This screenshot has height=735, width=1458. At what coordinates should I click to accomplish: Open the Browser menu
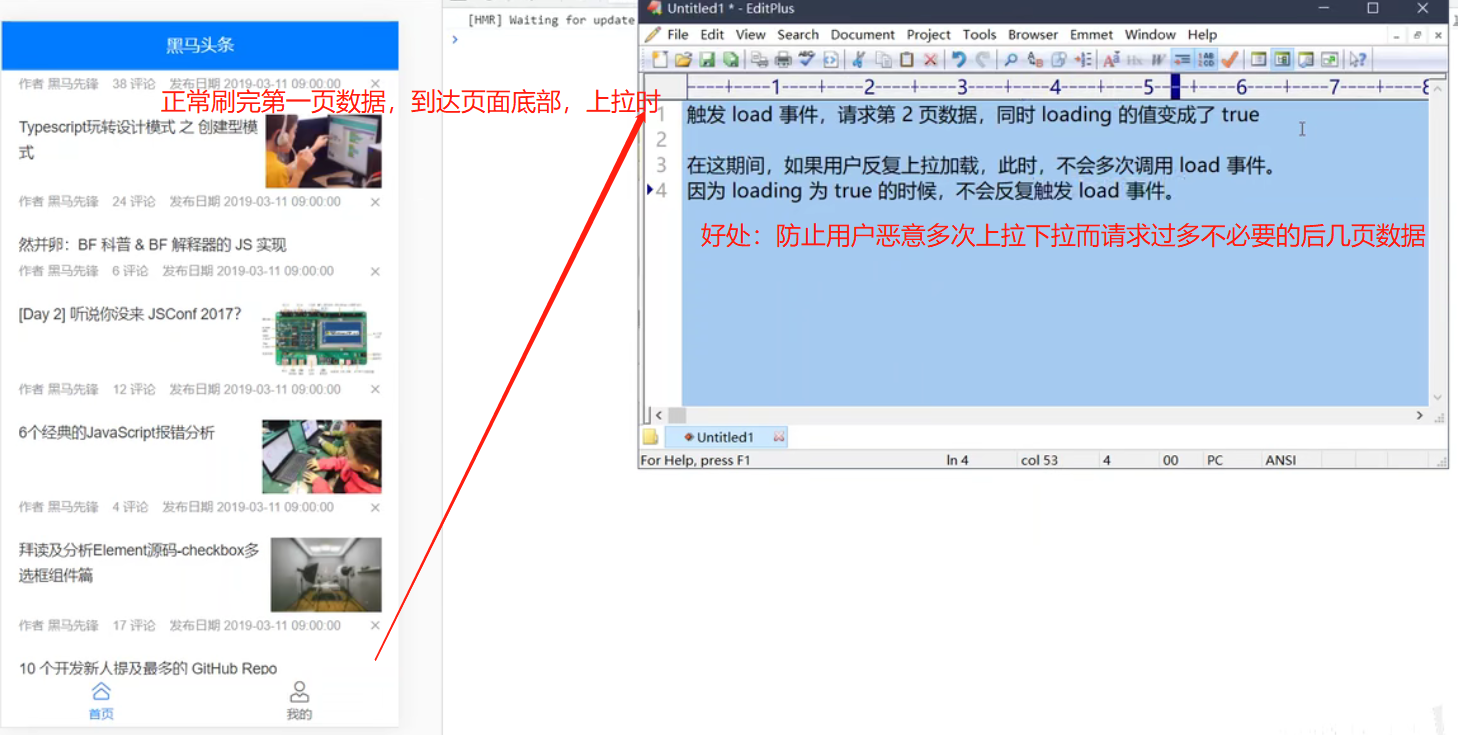1033,34
